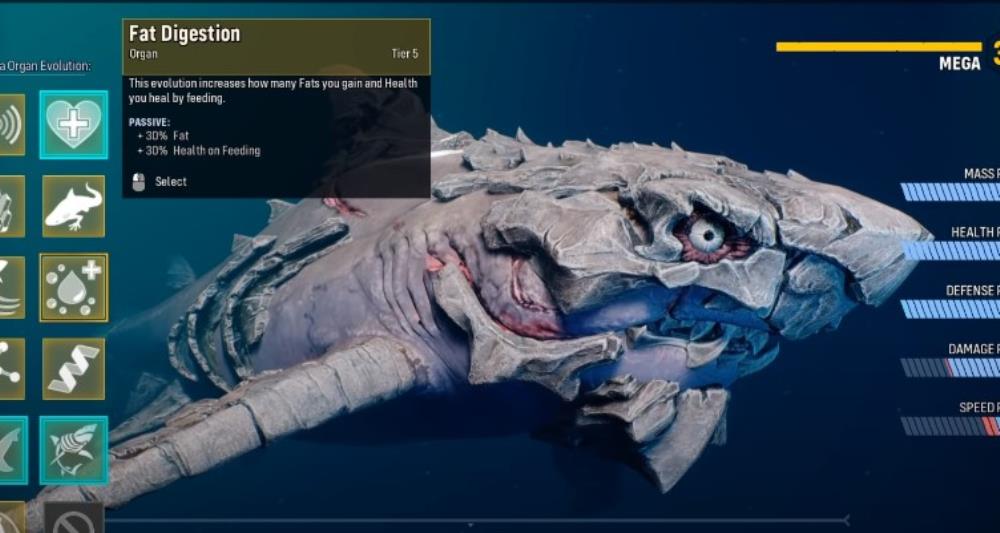The image size is (1000, 533).
Task: Click the Health rating bar
Action: pyautogui.click(x=950, y=251)
